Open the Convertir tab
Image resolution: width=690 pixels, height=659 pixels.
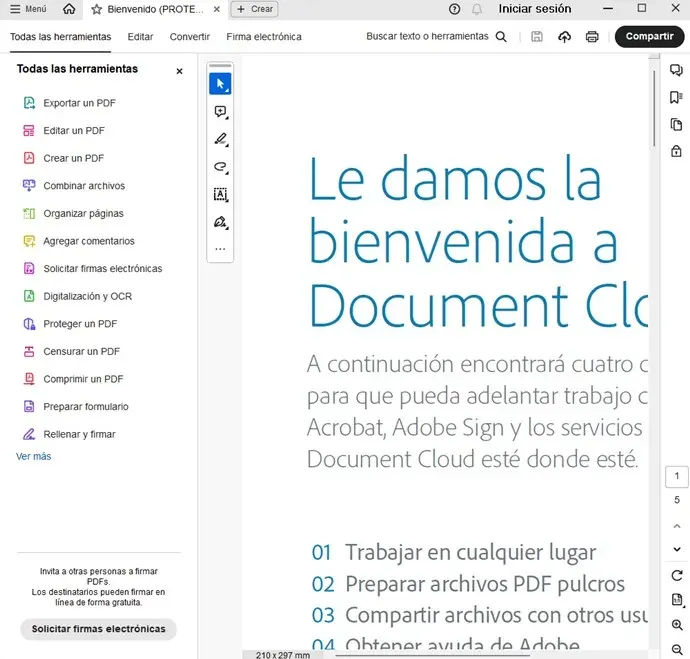pos(190,37)
